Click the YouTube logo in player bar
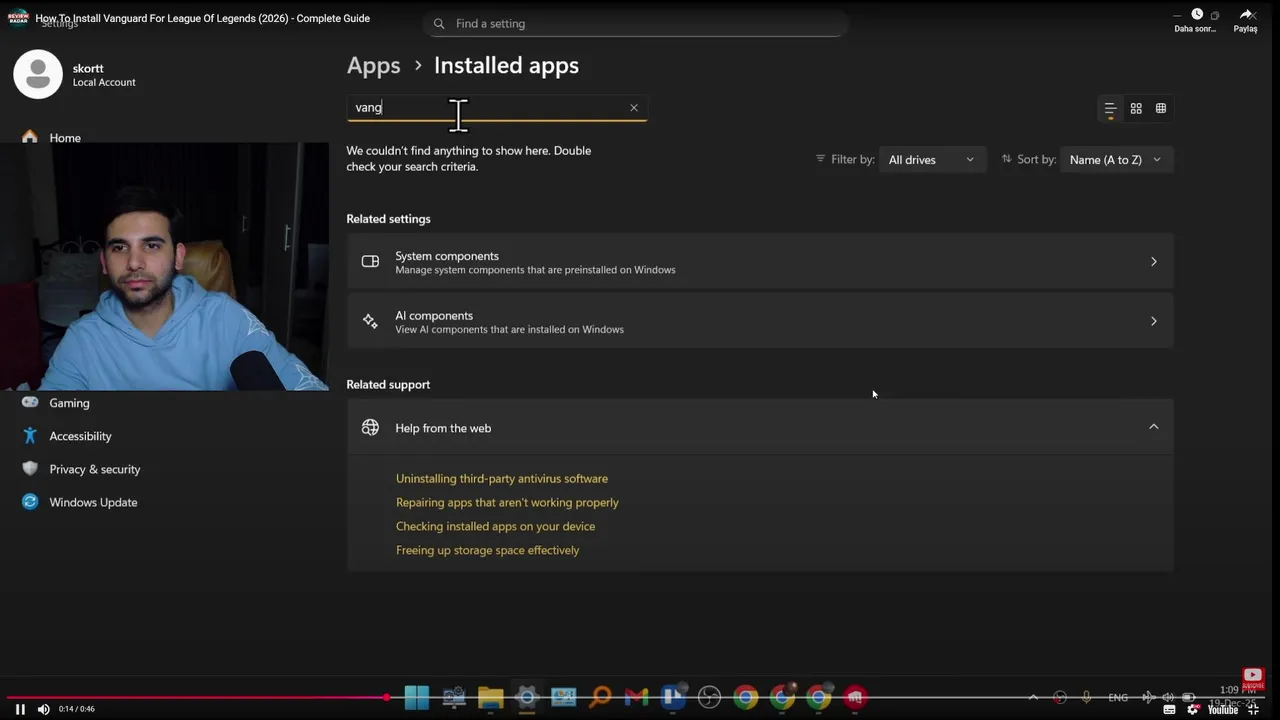 (1222, 709)
